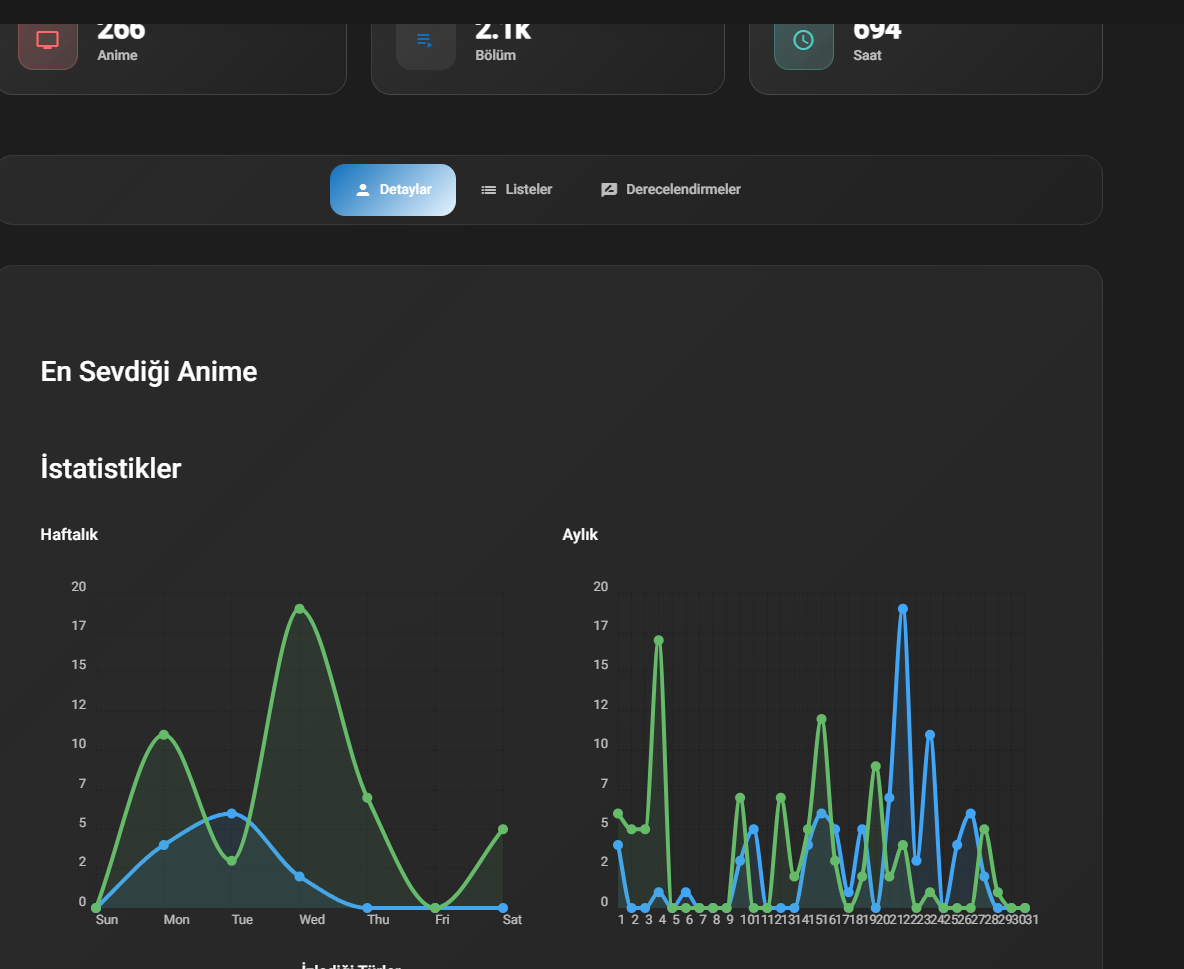The height and width of the screenshot is (969, 1184).
Task: Click green peak on day 4 in Aylık chart
Action: (659, 640)
